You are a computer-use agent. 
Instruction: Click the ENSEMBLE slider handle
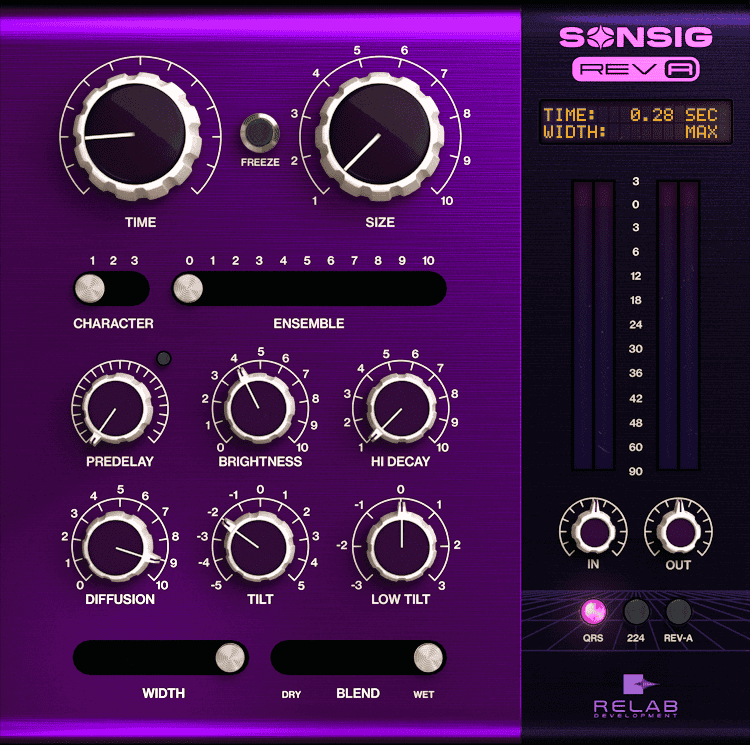pyautogui.click(x=188, y=288)
